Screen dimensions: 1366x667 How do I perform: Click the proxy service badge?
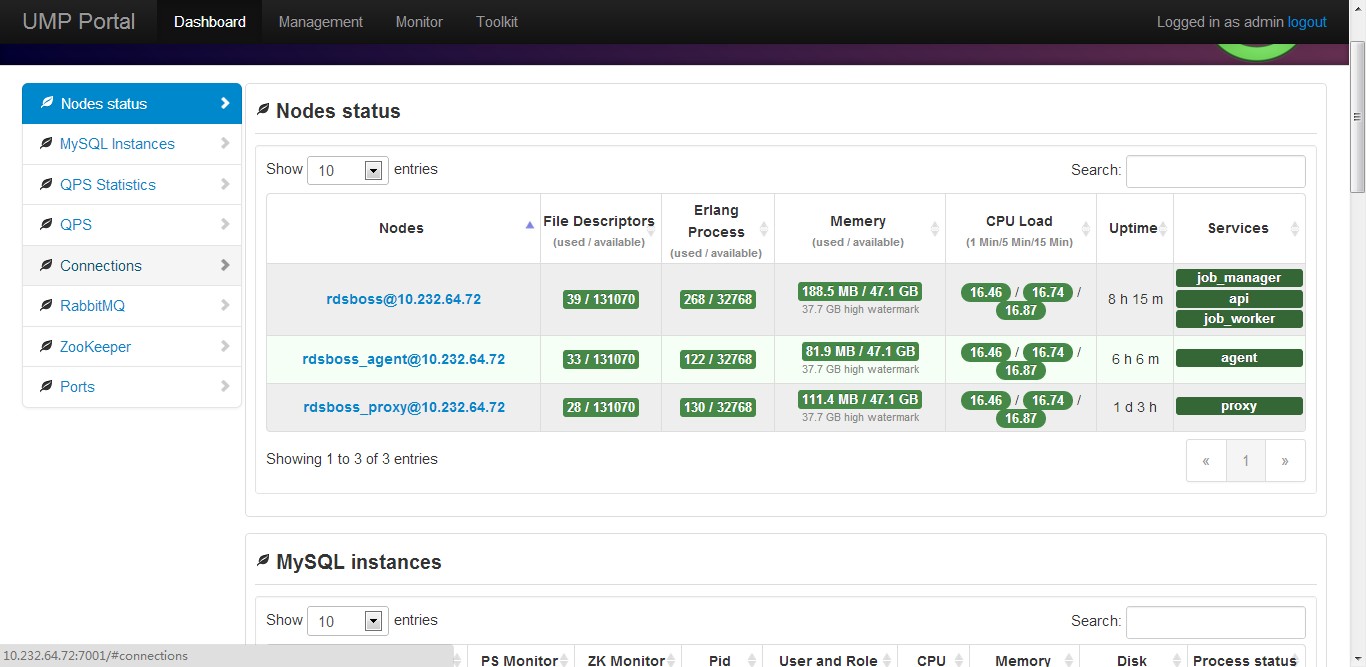coord(1239,406)
